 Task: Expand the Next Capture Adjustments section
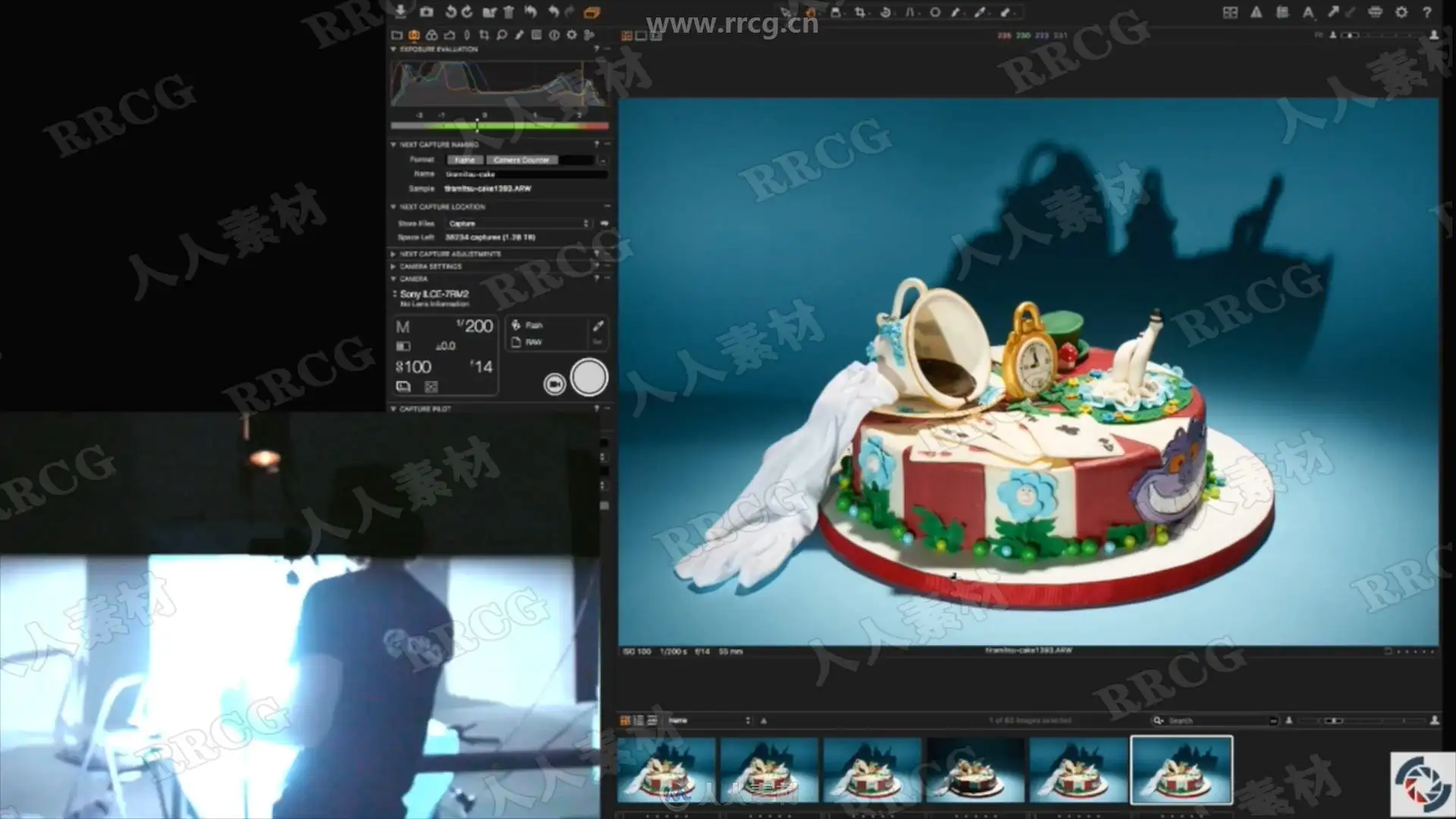coord(450,254)
